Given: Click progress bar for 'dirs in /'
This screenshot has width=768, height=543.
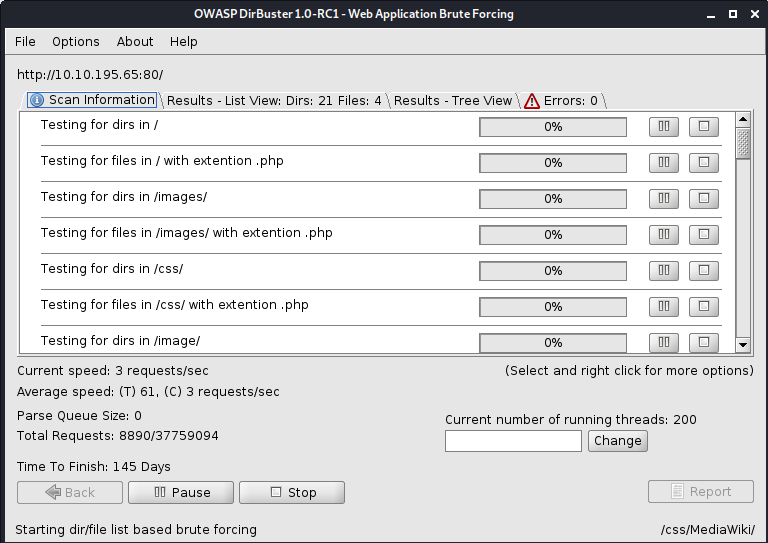Looking at the screenshot, I should point(553,127).
